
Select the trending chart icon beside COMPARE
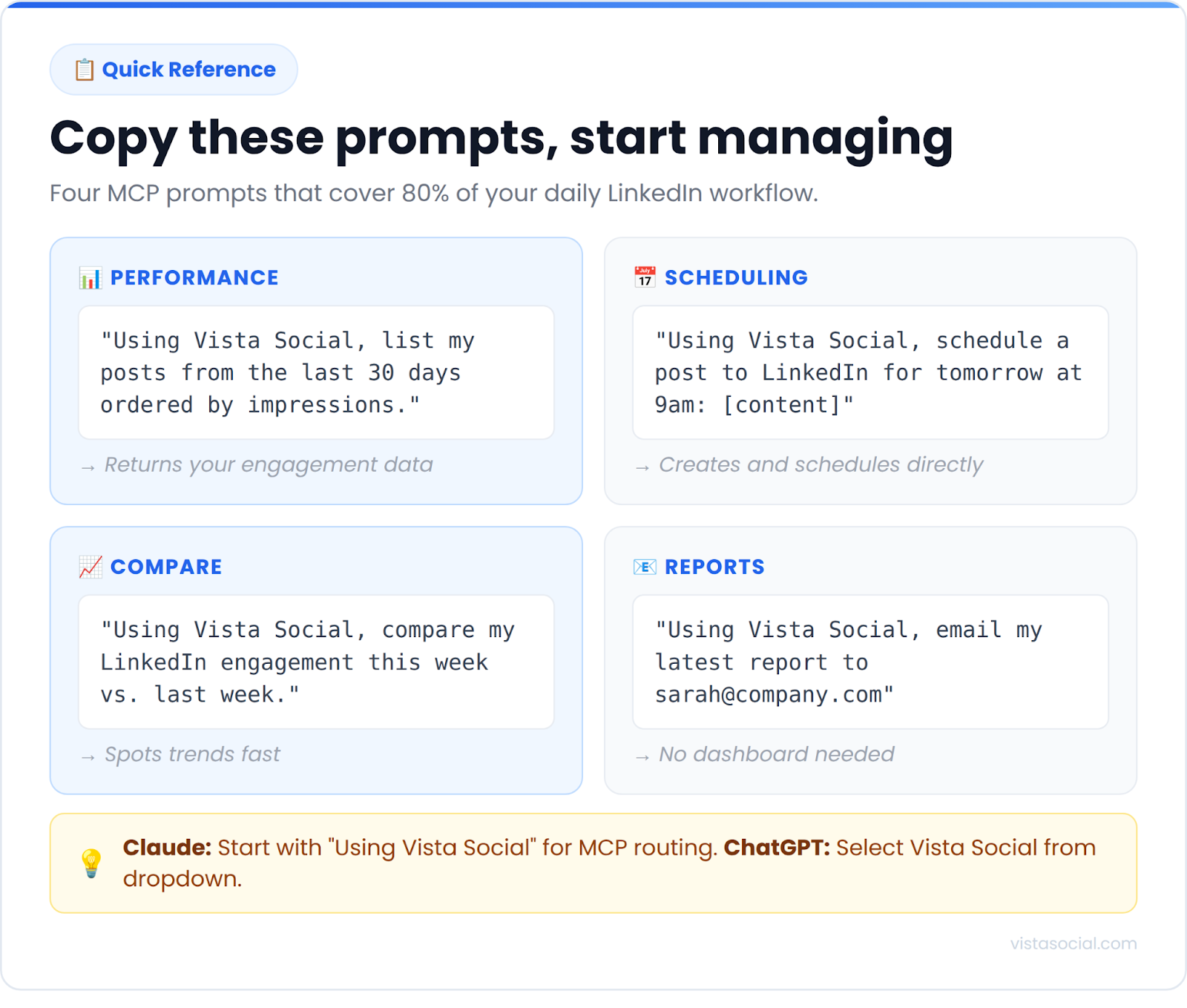click(x=89, y=566)
